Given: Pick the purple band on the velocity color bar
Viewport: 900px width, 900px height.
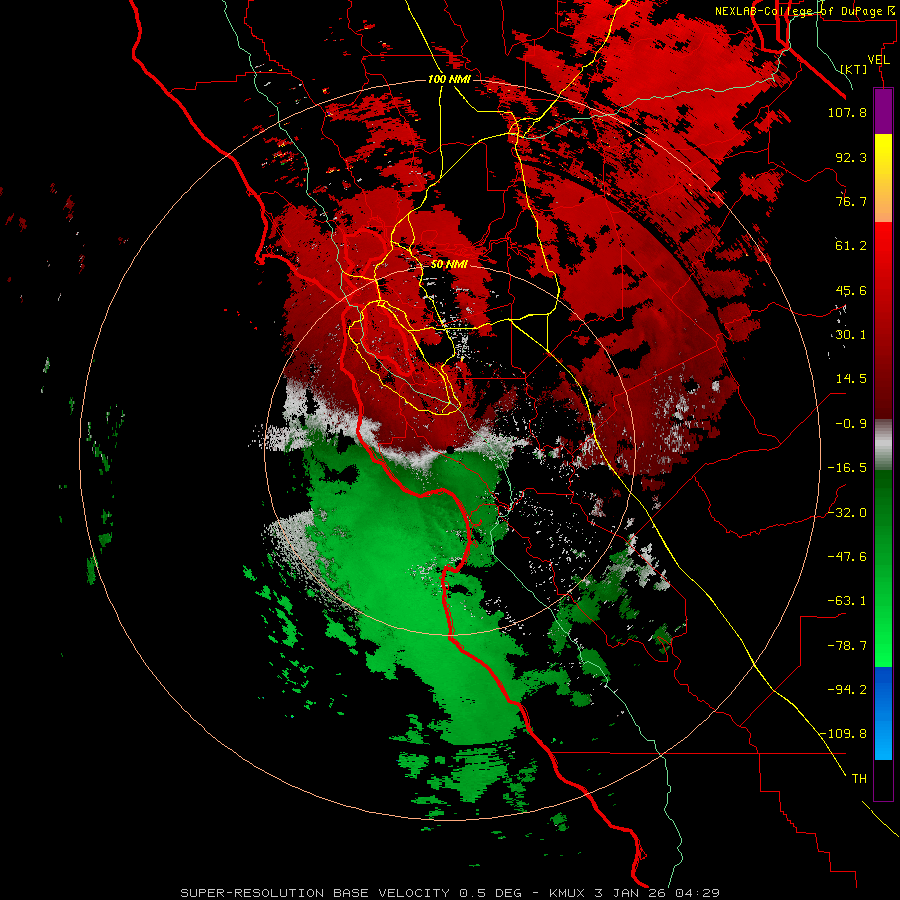Looking at the screenshot, I should pos(883,111).
